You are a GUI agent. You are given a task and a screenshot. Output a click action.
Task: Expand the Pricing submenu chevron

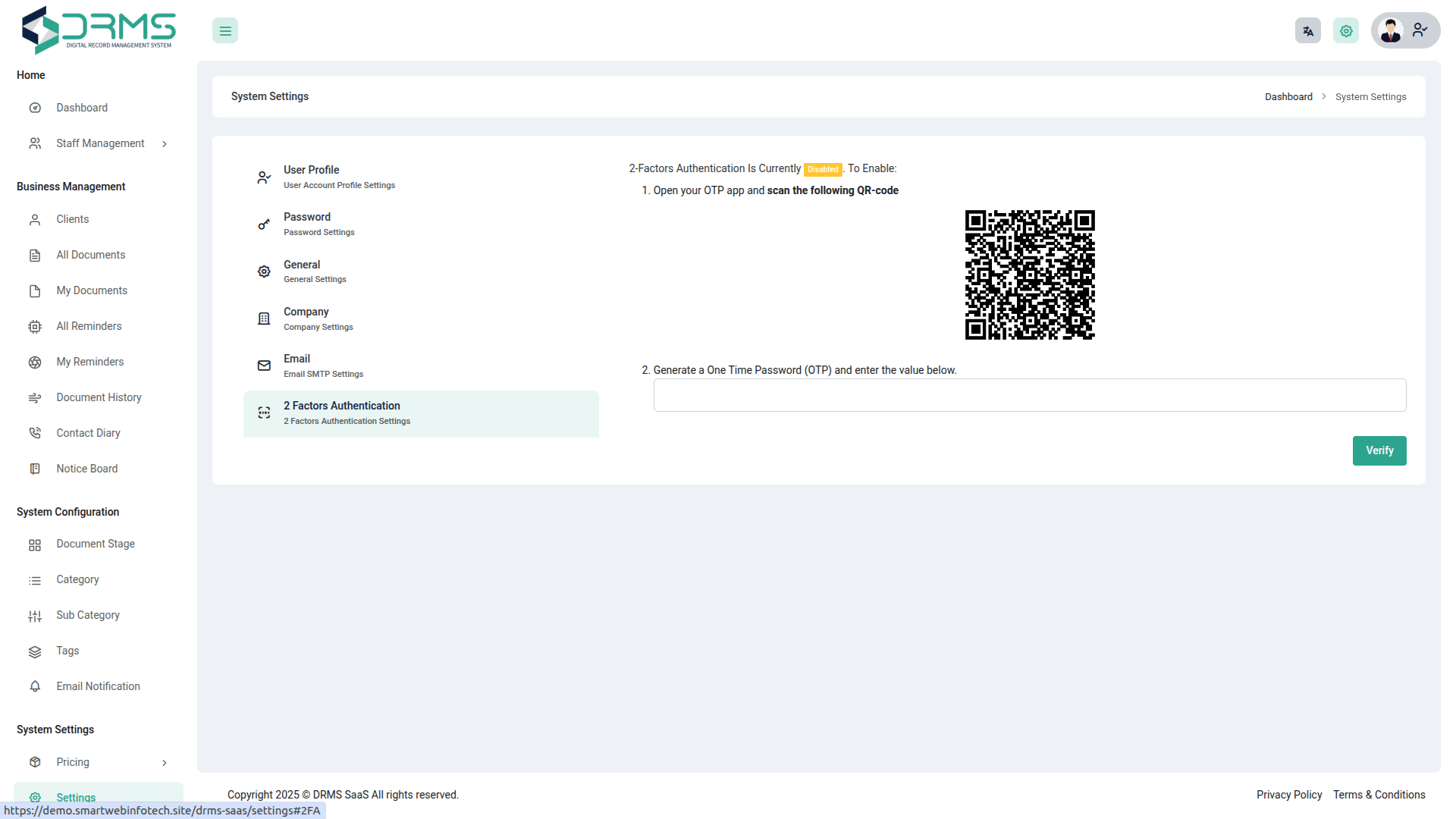point(165,763)
